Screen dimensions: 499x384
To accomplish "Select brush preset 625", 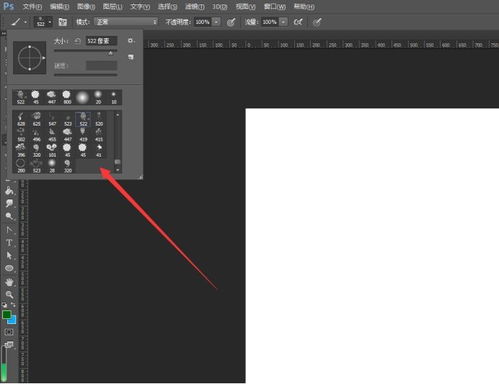I will click(36, 119).
